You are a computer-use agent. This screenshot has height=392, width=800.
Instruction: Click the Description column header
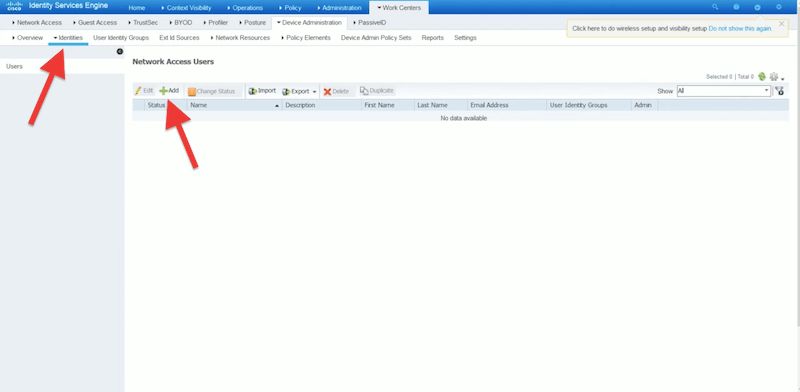321,105
